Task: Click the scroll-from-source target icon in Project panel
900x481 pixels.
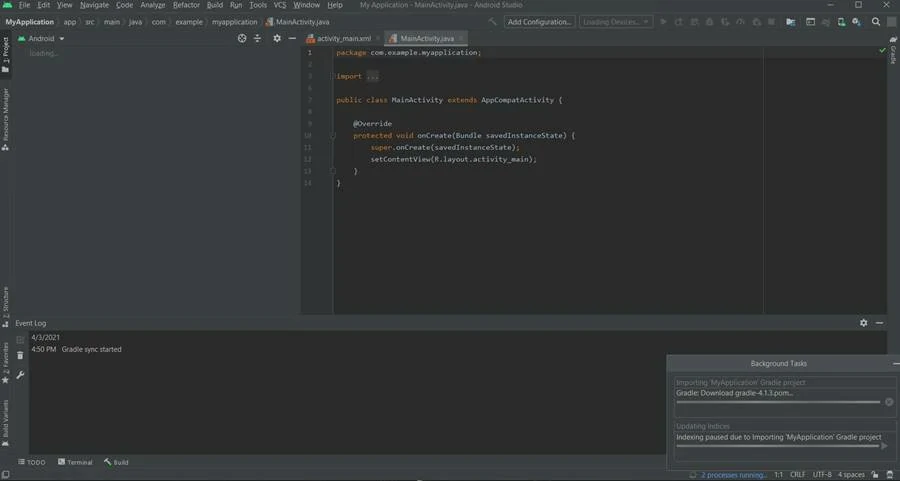Action: click(241, 38)
